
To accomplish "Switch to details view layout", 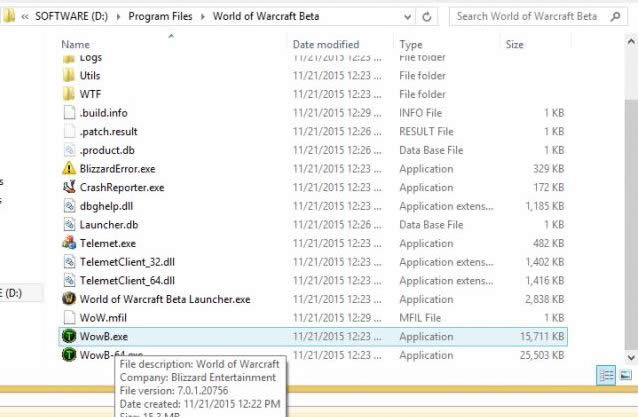I will tap(607, 374).
